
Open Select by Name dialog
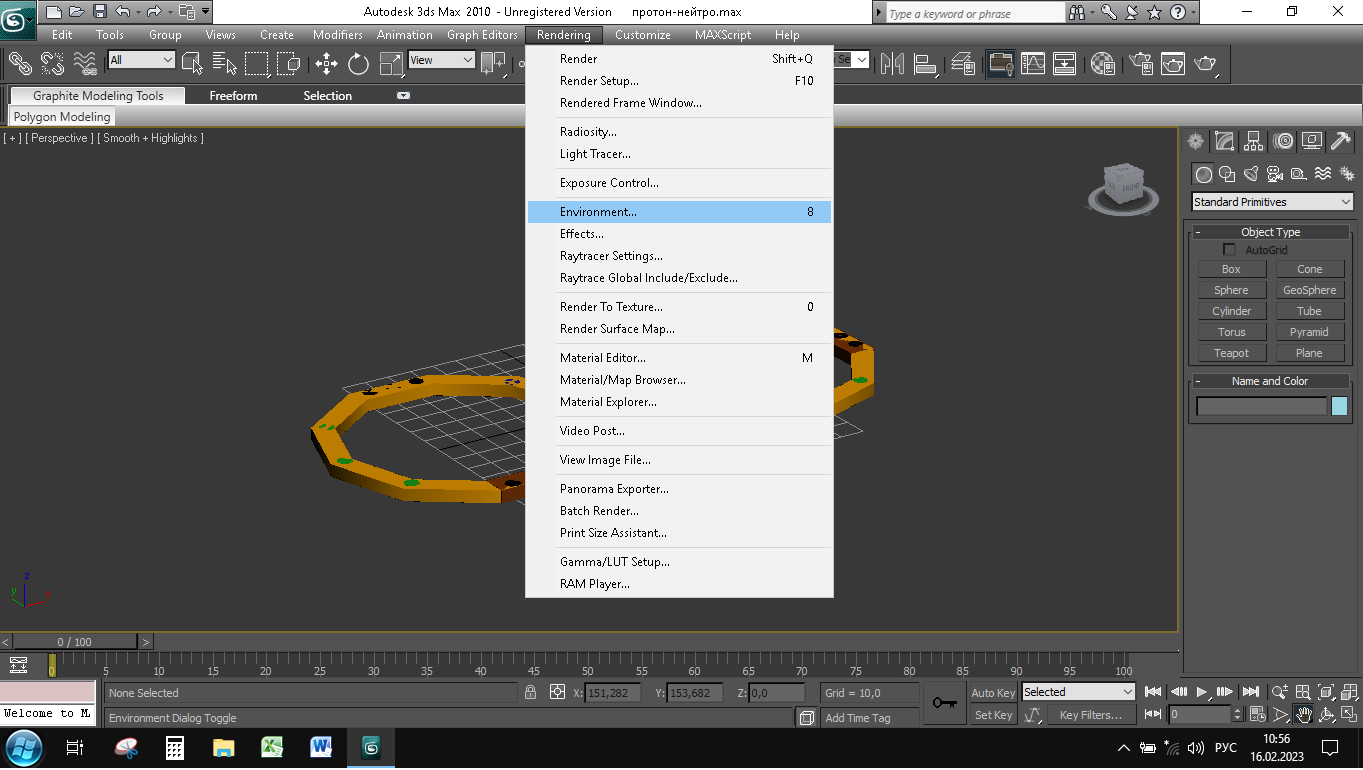point(225,63)
